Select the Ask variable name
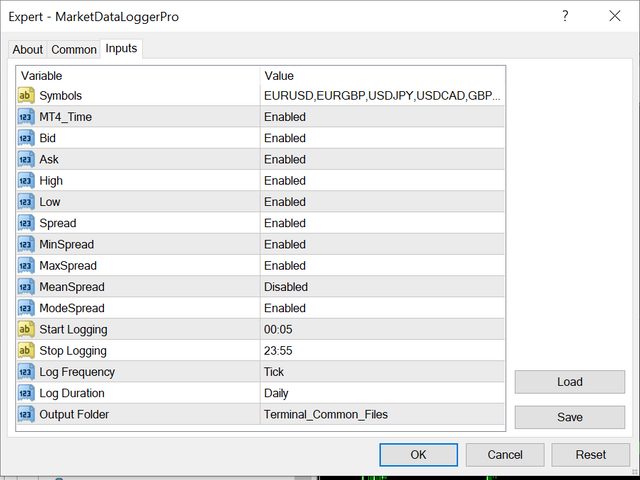This screenshot has height=480, width=640. [49, 159]
